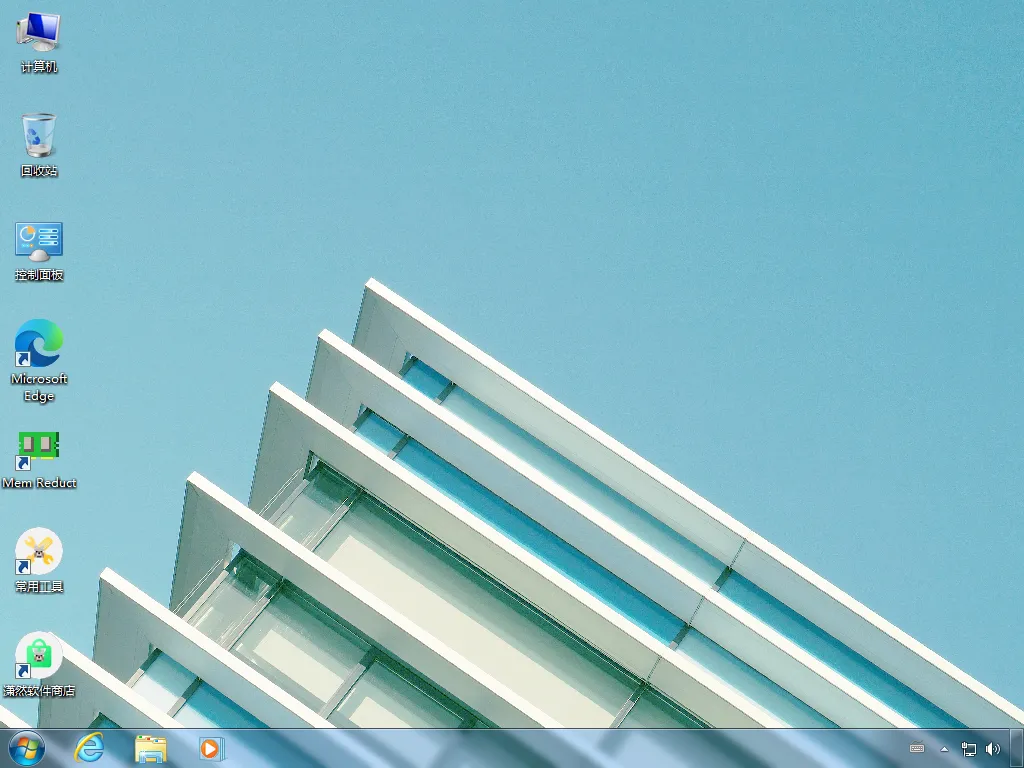Click the Microsoft Edge label text
Screen dimensions: 1024x768
39,387
